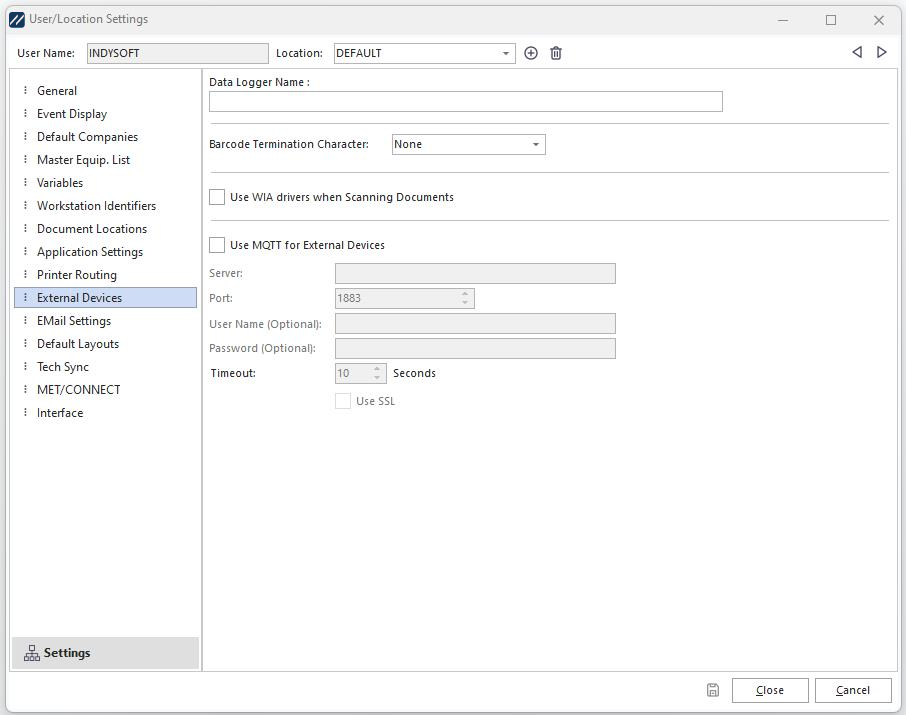Select Workstation Identifiers in sidebar
Viewport: 906px width, 715px height.
click(105, 206)
